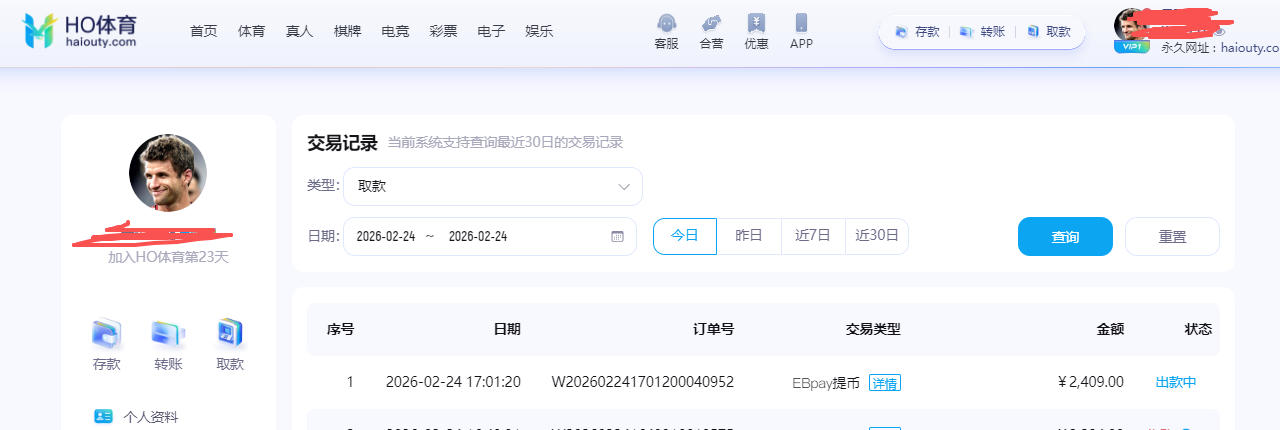Click the 客服 customer service icon
Image resolution: width=1280 pixels, height=430 pixels.
click(x=666, y=24)
